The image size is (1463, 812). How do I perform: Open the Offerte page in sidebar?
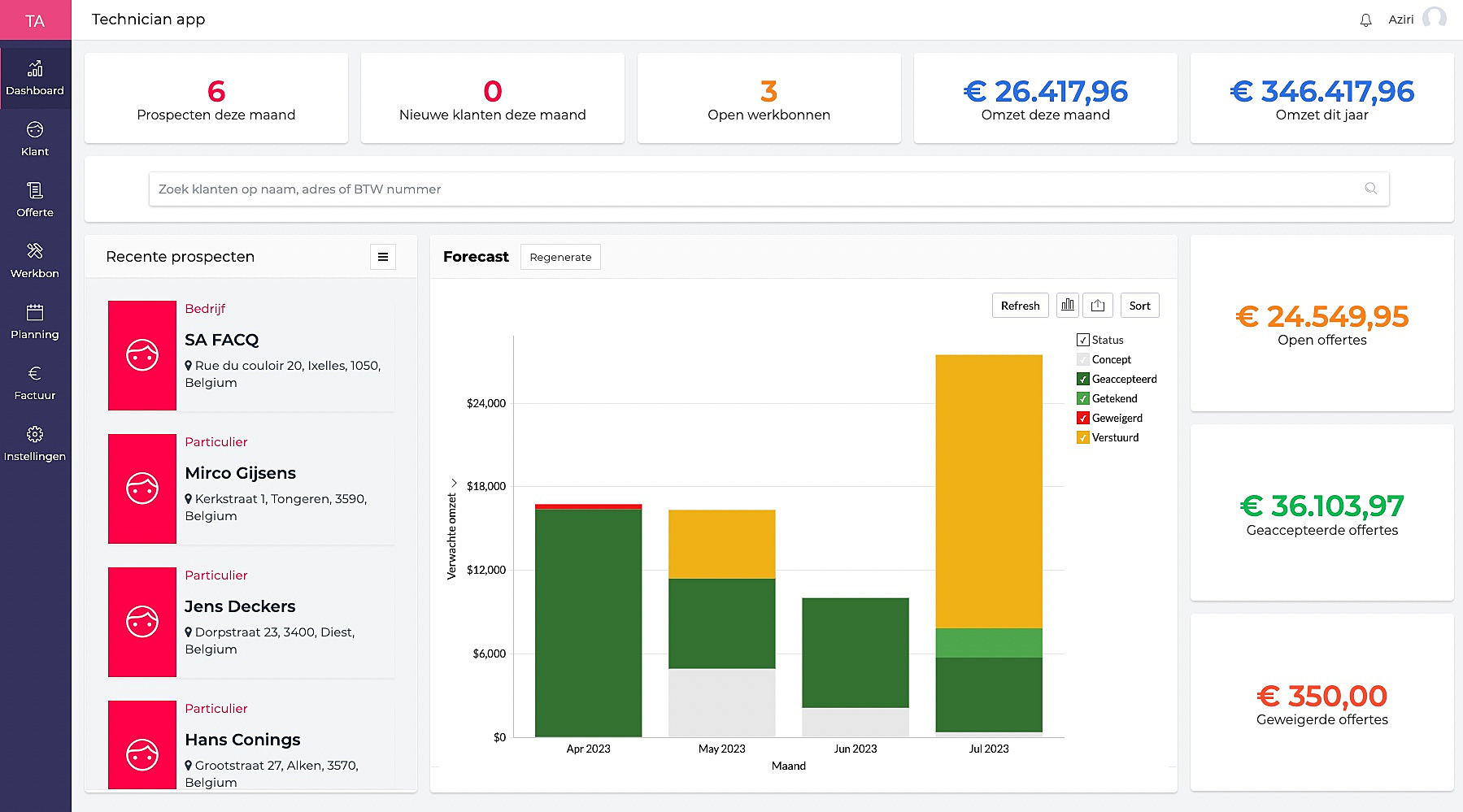[35, 201]
